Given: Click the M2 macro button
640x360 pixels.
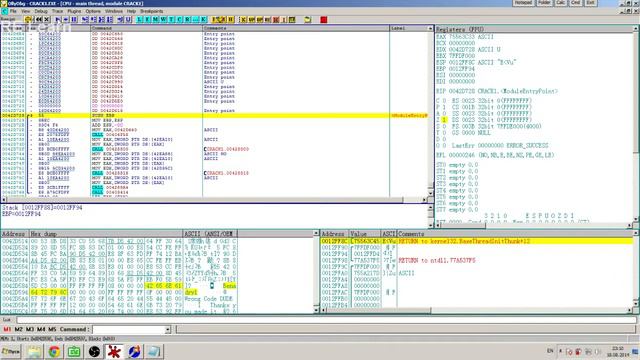Looking at the screenshot, I should pyautogui.click(x=18, y=329).
